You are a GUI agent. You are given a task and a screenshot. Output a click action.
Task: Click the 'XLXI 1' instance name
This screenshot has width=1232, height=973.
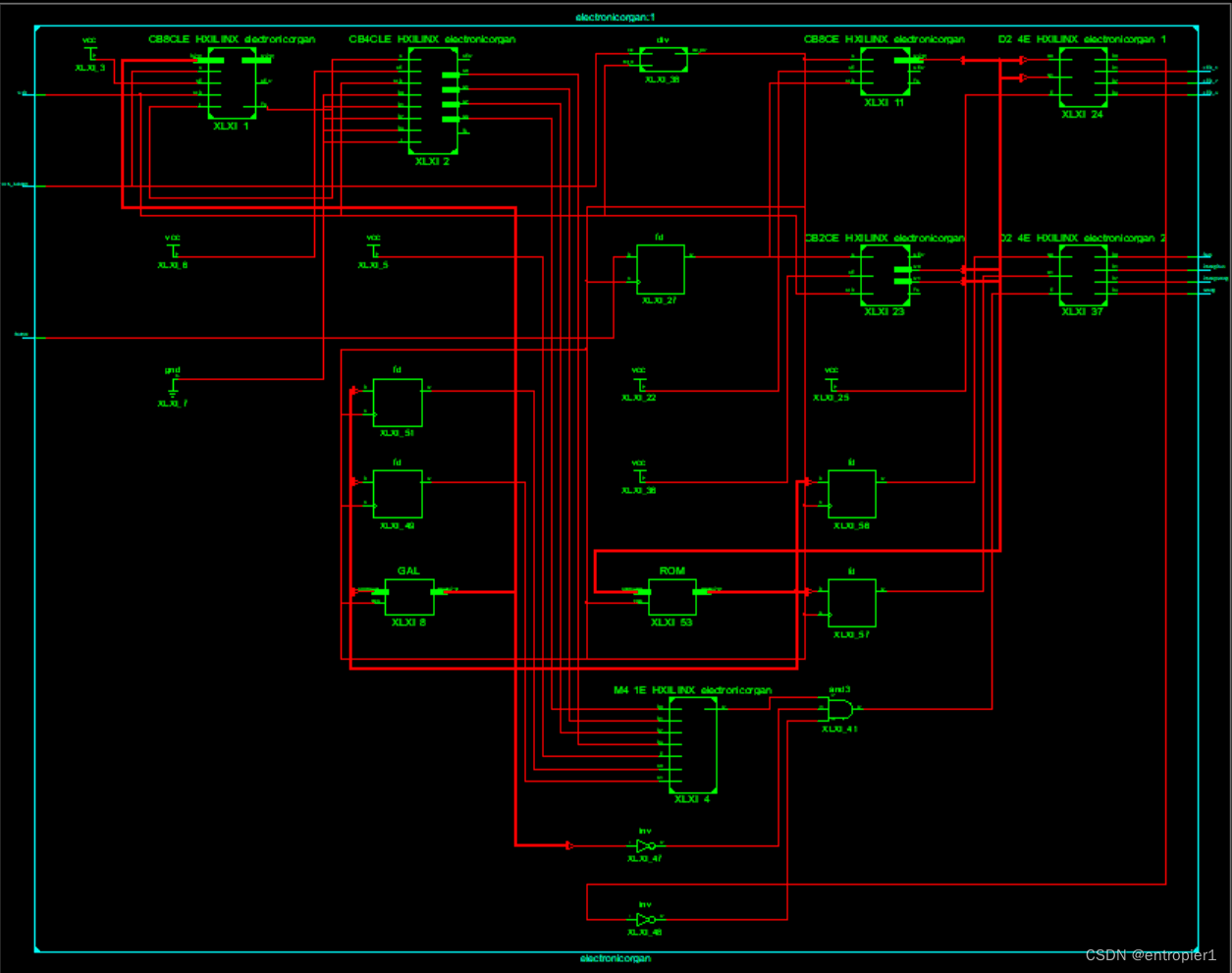(x=232, y=126)
